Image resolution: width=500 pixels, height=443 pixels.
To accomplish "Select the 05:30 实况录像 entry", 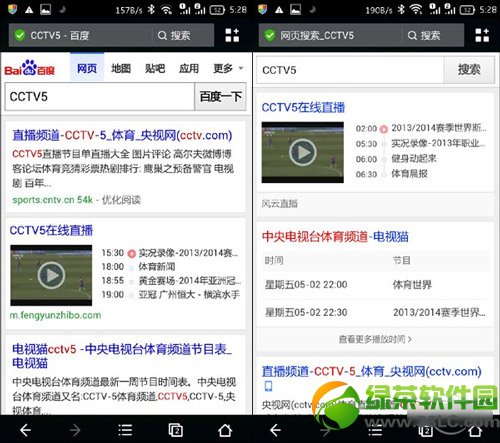I will 420,143.
